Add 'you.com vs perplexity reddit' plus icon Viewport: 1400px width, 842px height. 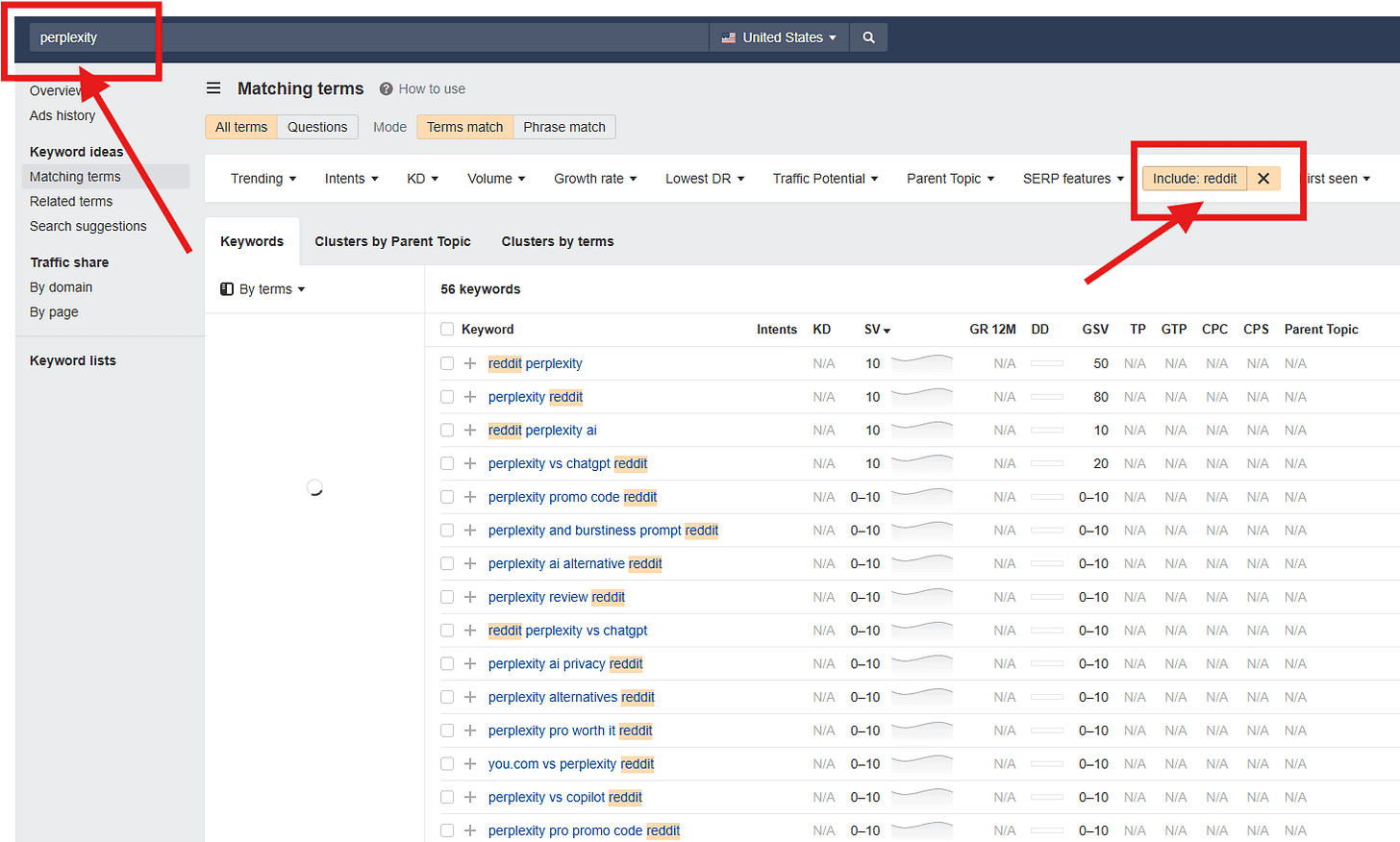pyautogui.click(x=470, y=764)
